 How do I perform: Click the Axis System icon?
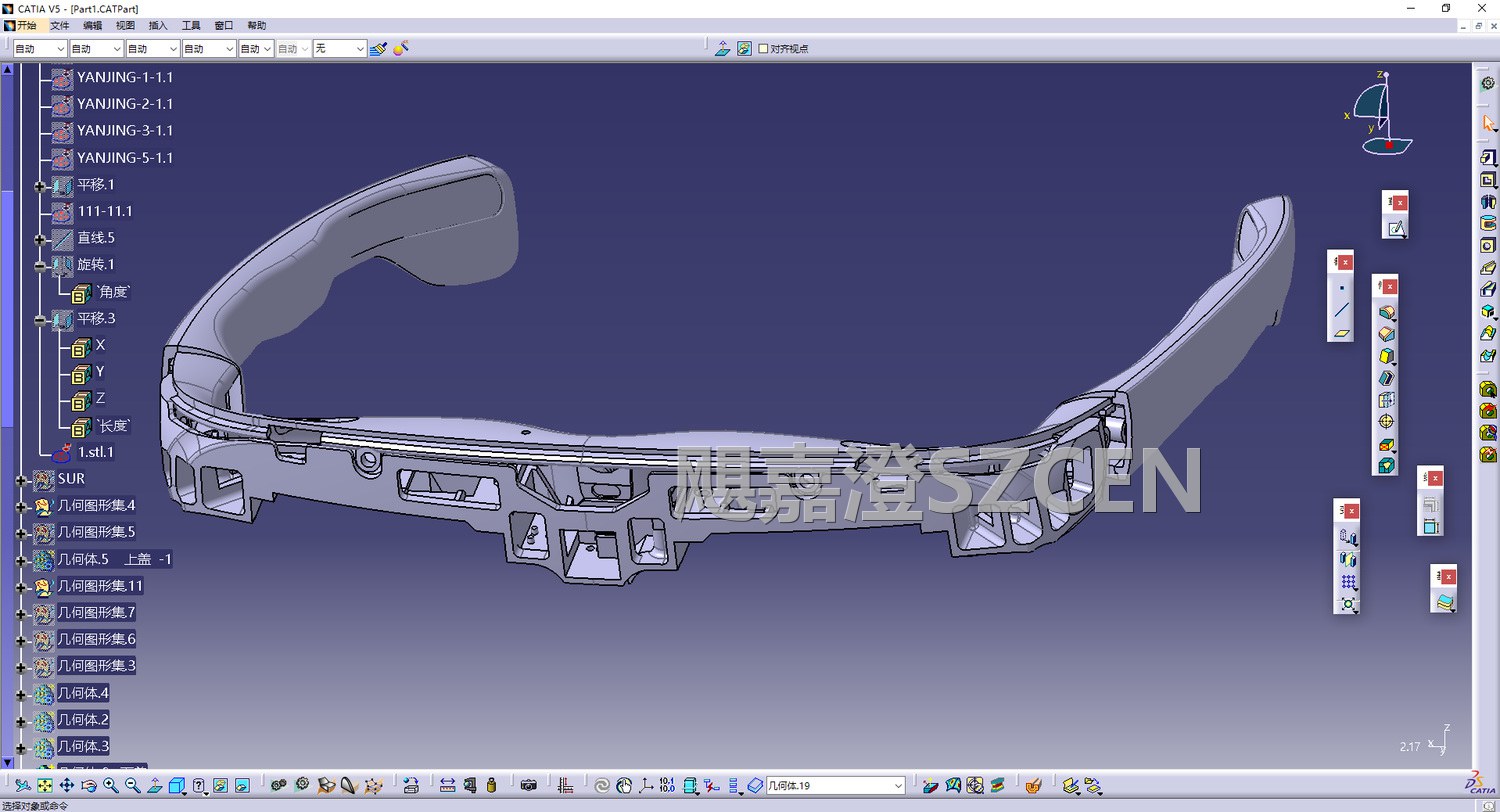[646, 786]
